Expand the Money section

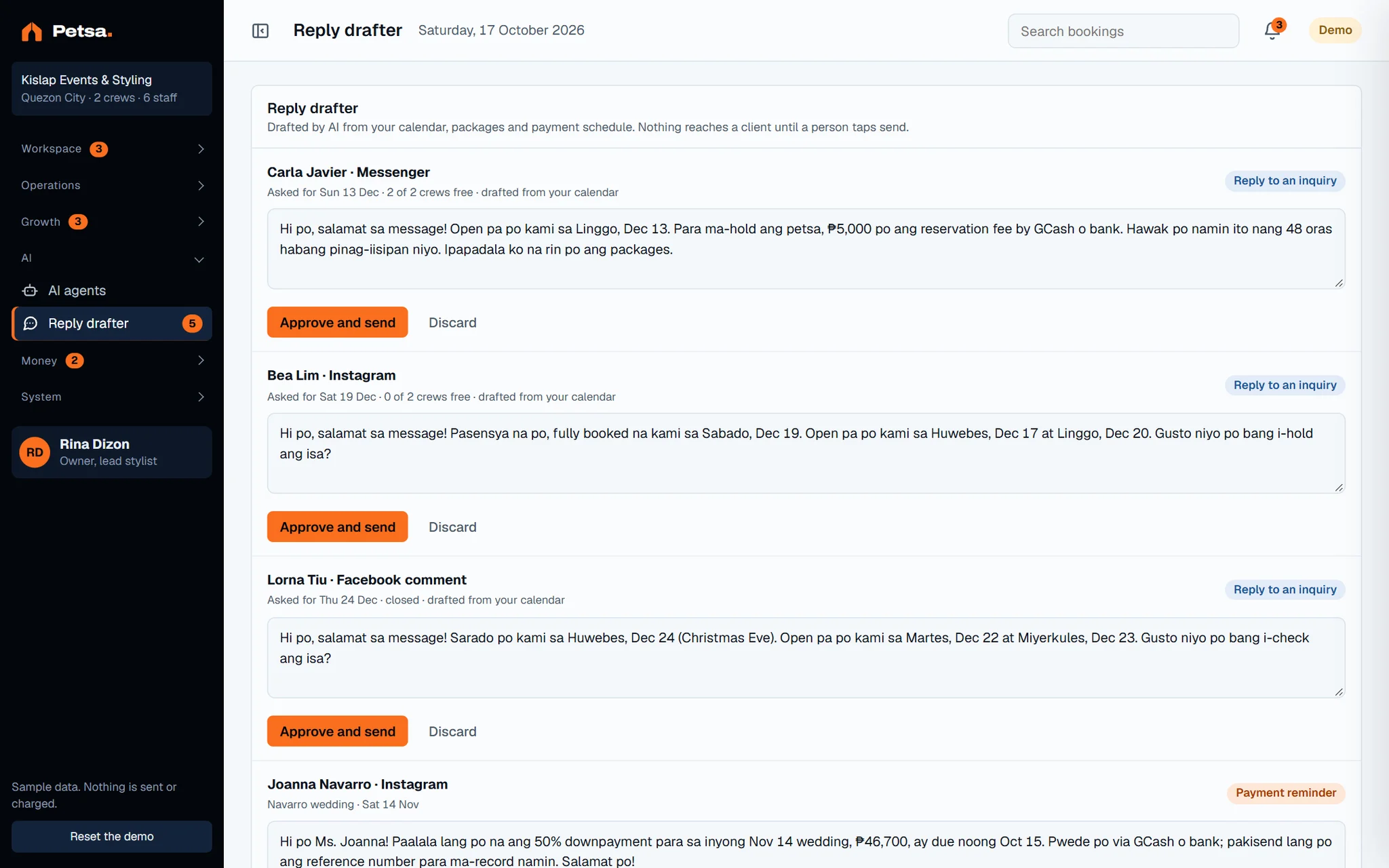[x=112, y=361]
